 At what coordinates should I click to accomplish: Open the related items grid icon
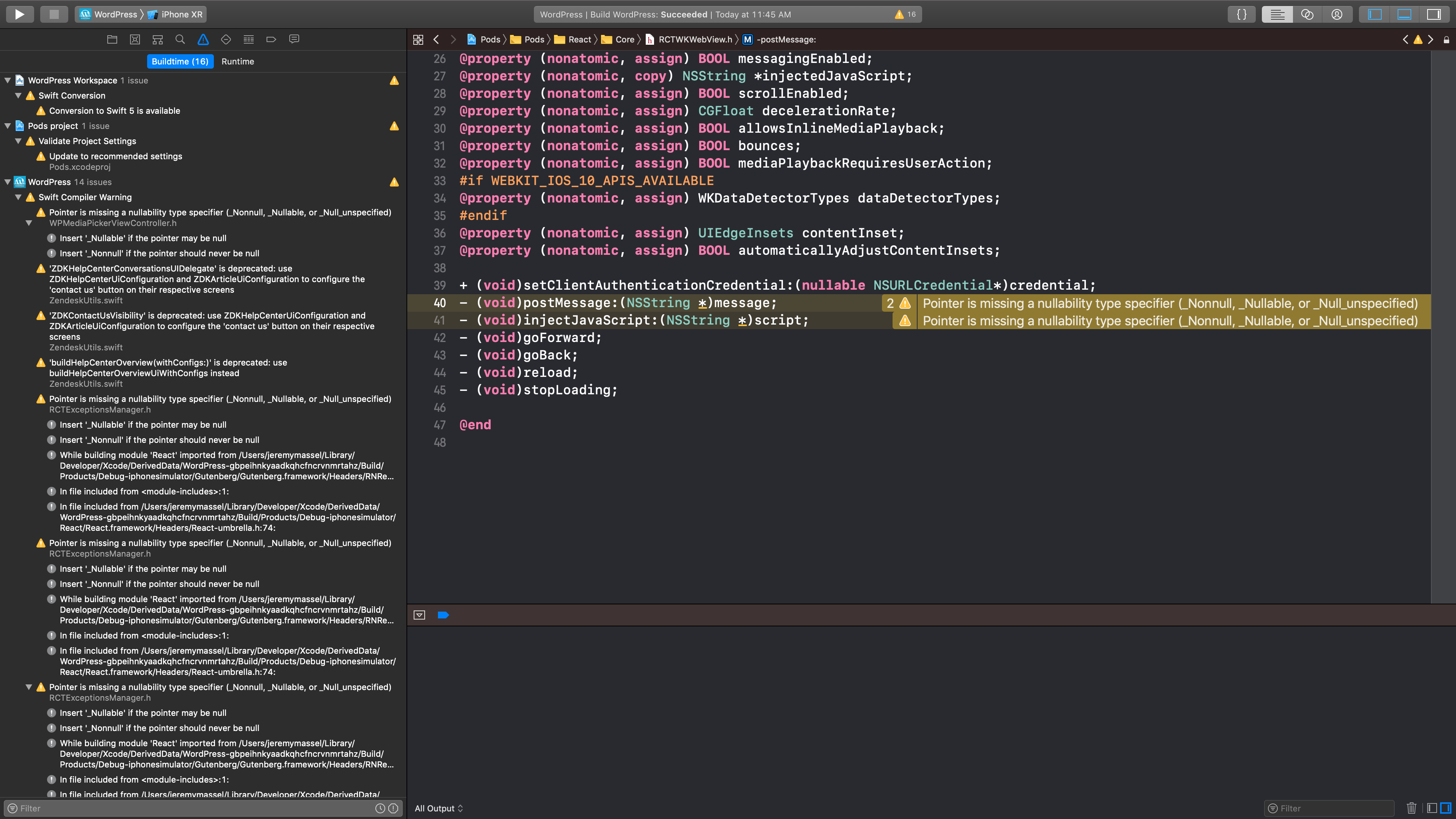(x=418, y=39)
